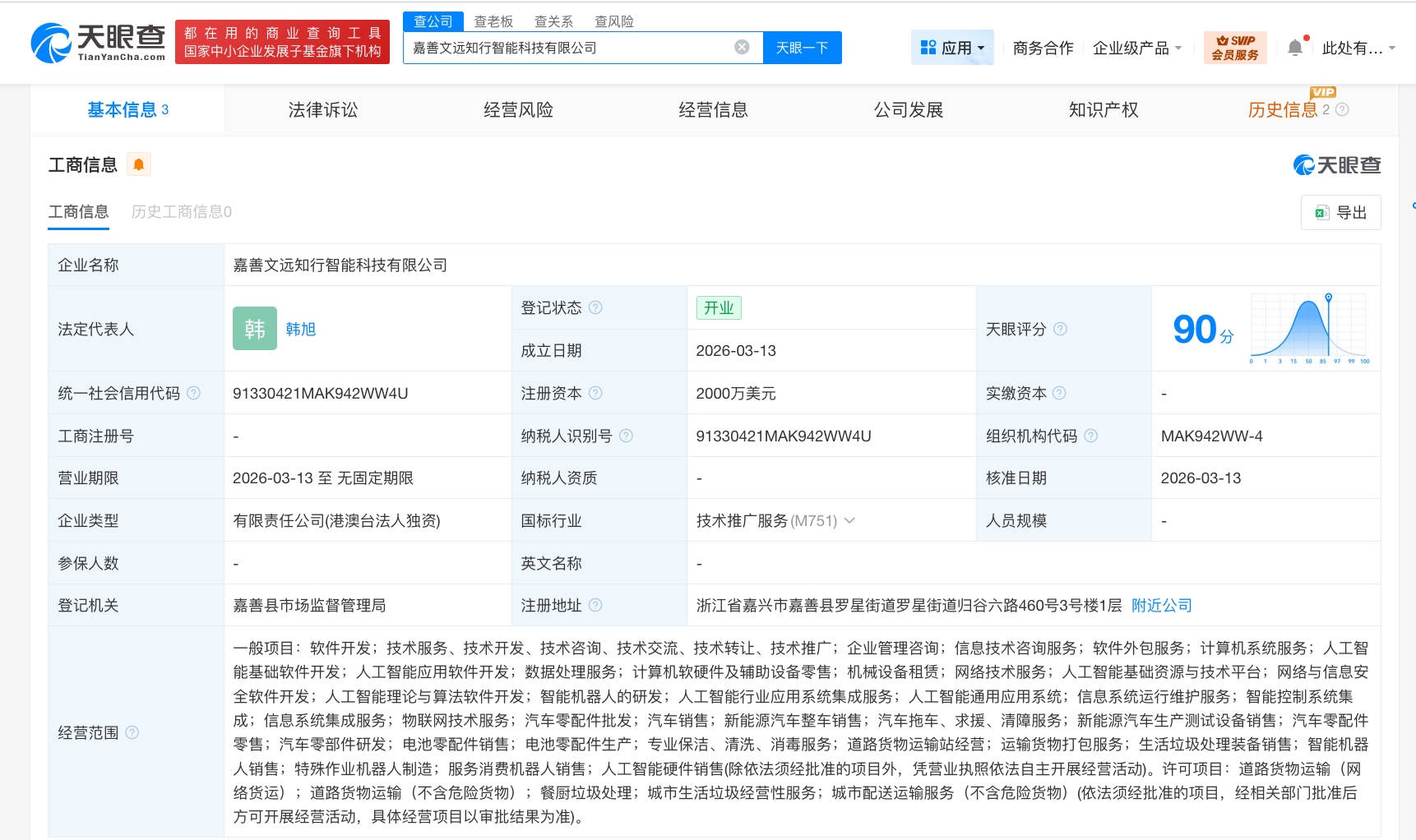Screen dimensions: 1416x840
Task: Clear the search box text
Action: [x=742, y=47]
